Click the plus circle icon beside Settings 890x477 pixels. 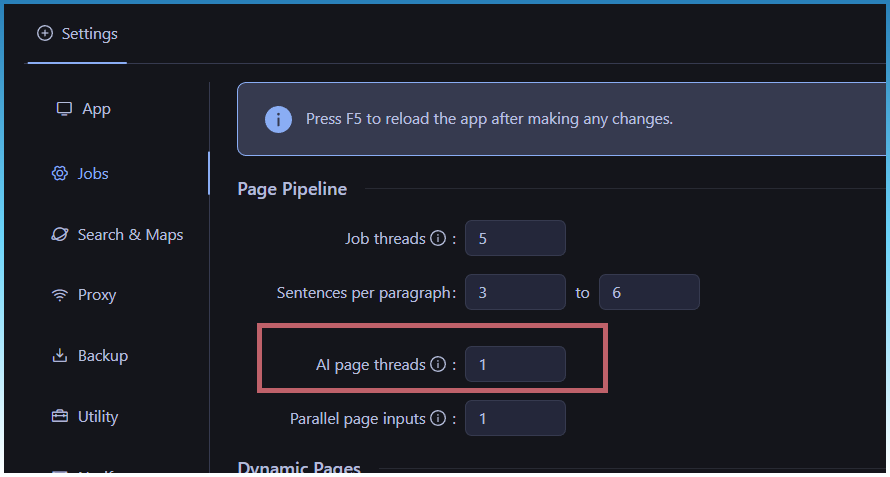[44, 34]
